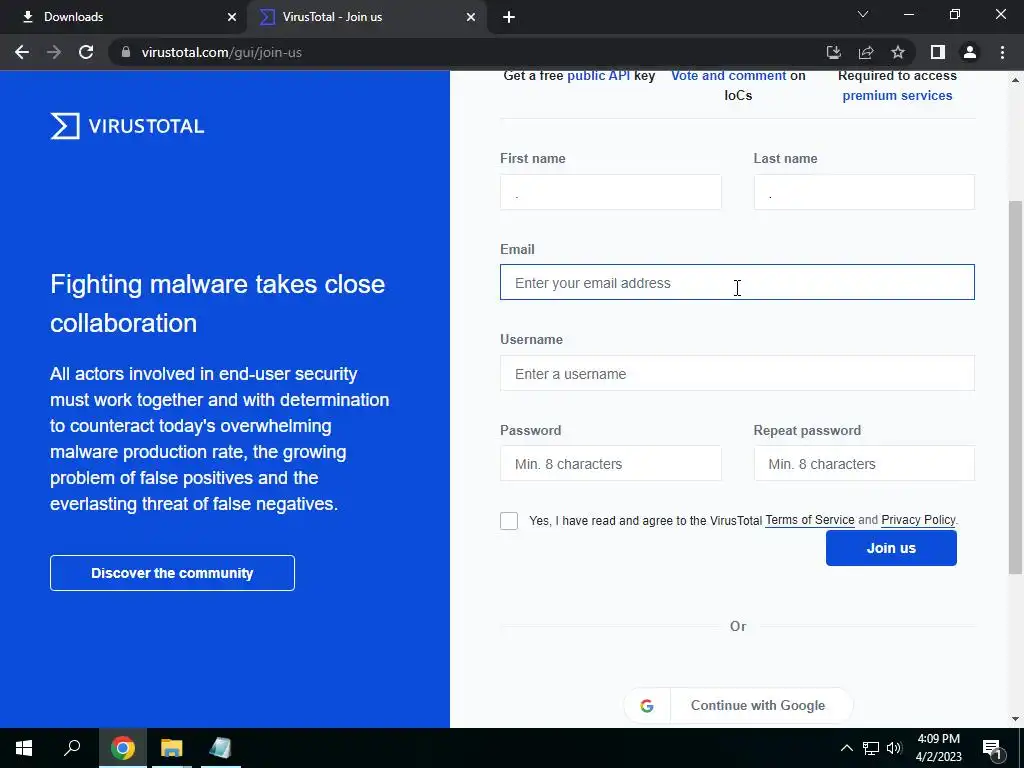This screenshot has height=768, width=1024.
Task: Show hidden system tray icons
Action: click(x=846, y=748)
